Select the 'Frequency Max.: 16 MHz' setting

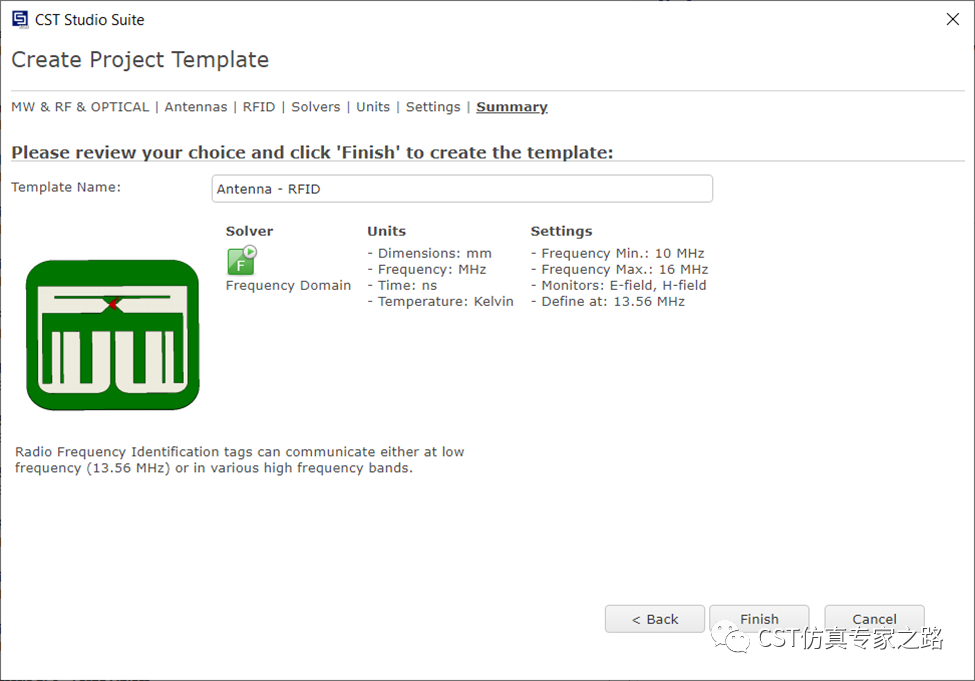[x=619, y=269]
